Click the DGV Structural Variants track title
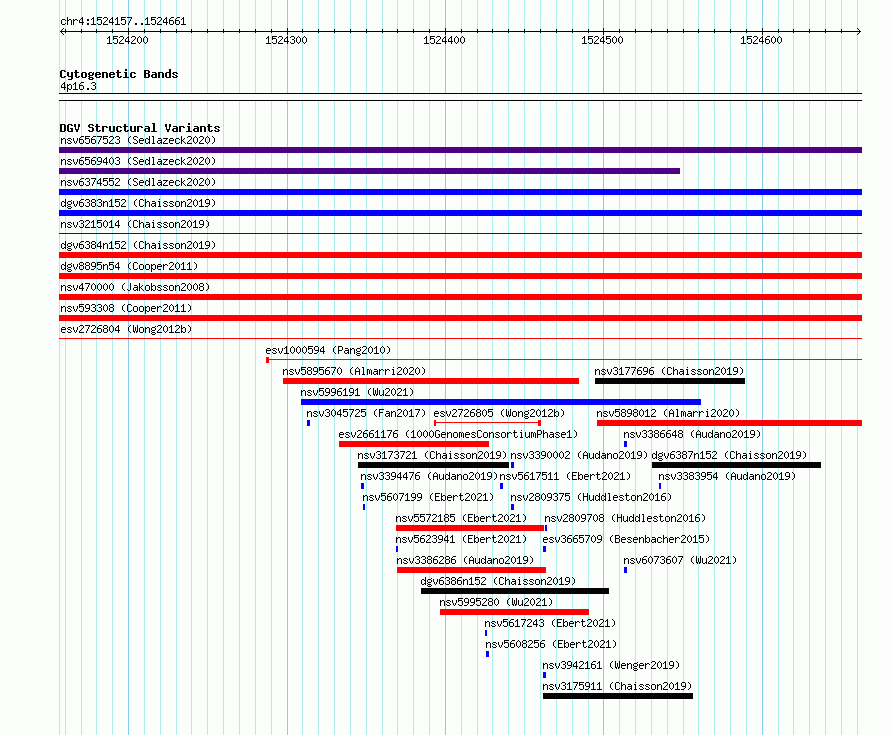 pyautogui.click(x=140, y=128)
